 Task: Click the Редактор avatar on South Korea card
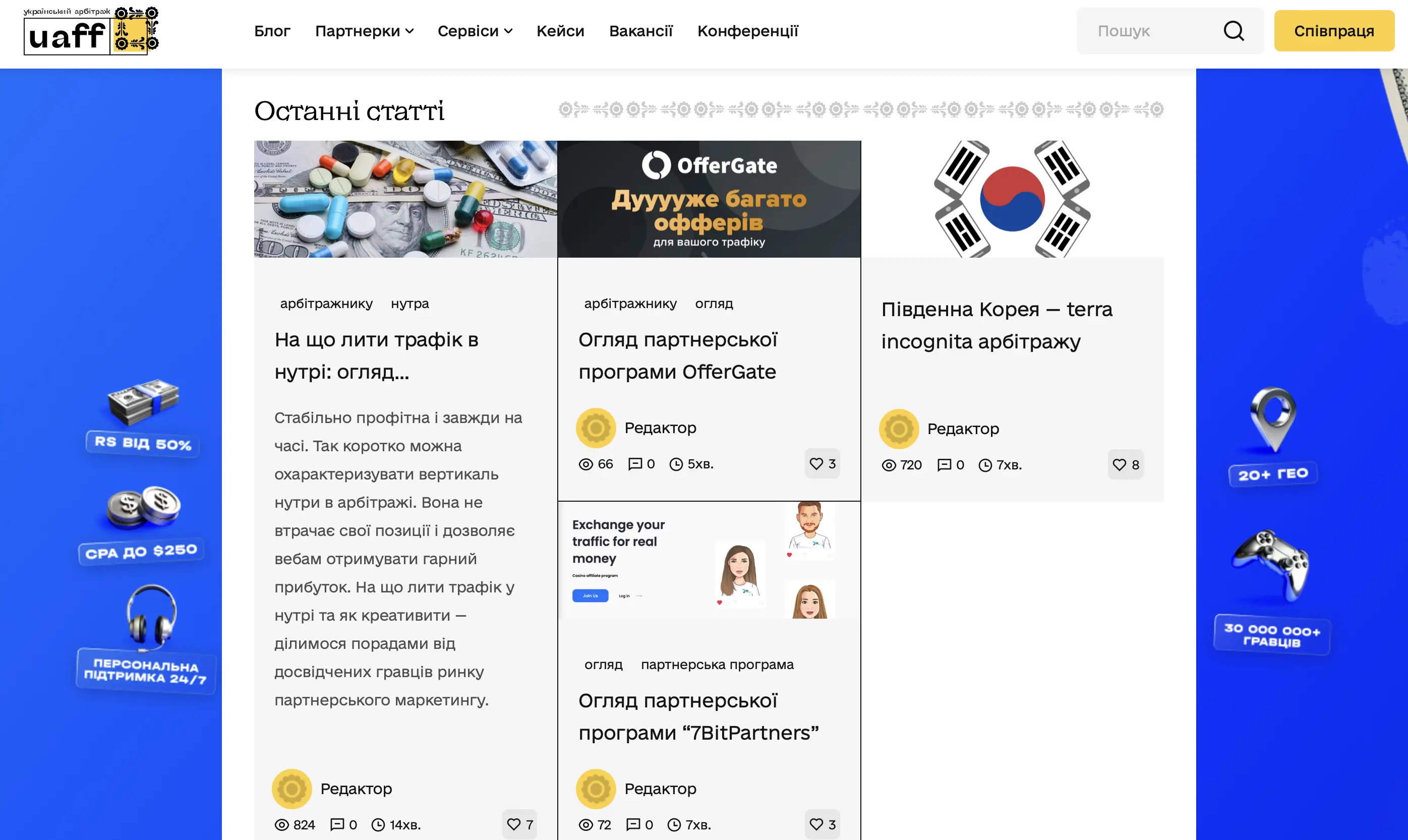click(x=899, y=429)
